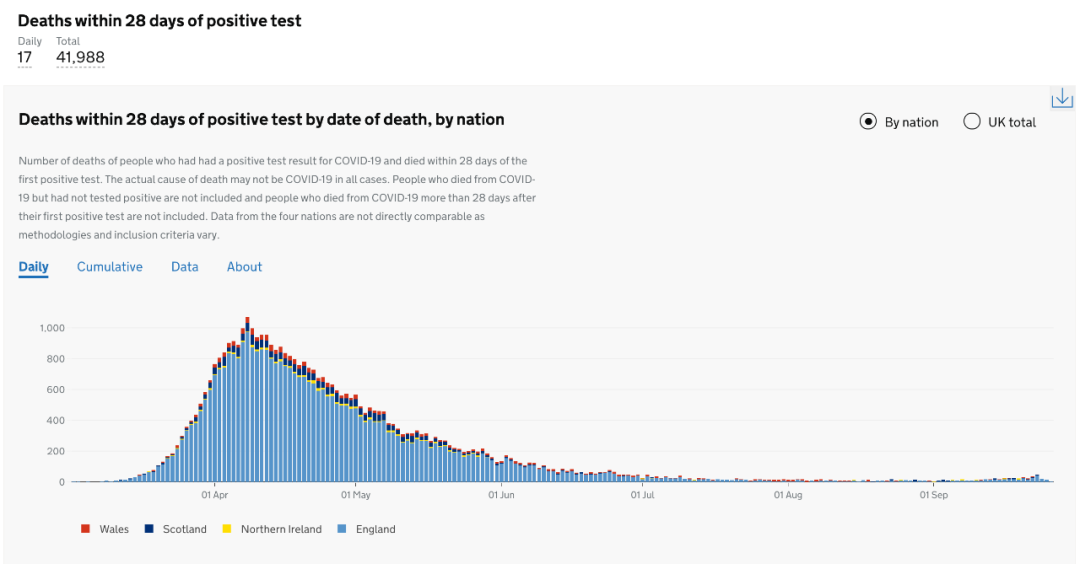Toggle the England light blue legend swatch
This screenshot has width=1080, height=564.
coord(342,528)
